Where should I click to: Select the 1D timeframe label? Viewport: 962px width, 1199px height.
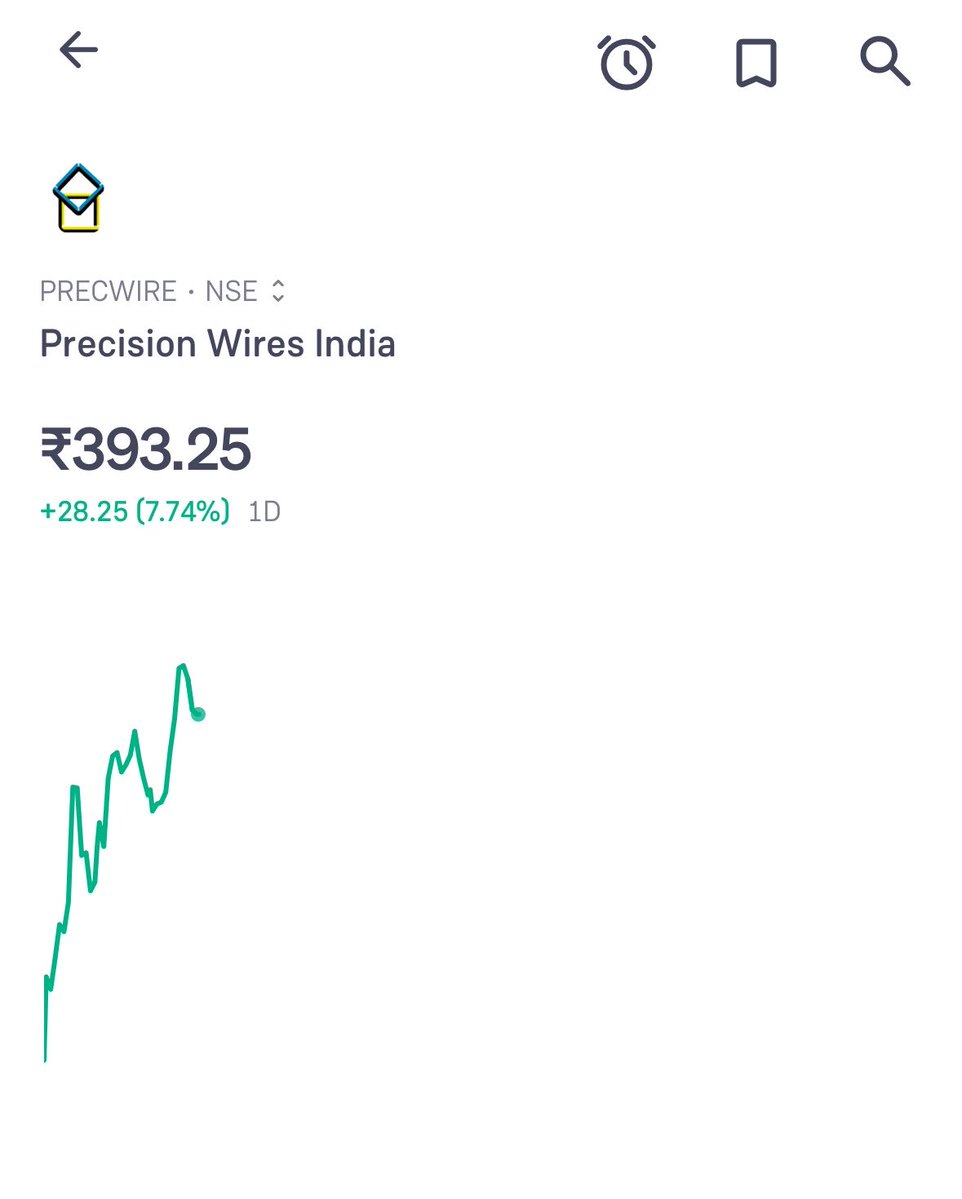264,512
